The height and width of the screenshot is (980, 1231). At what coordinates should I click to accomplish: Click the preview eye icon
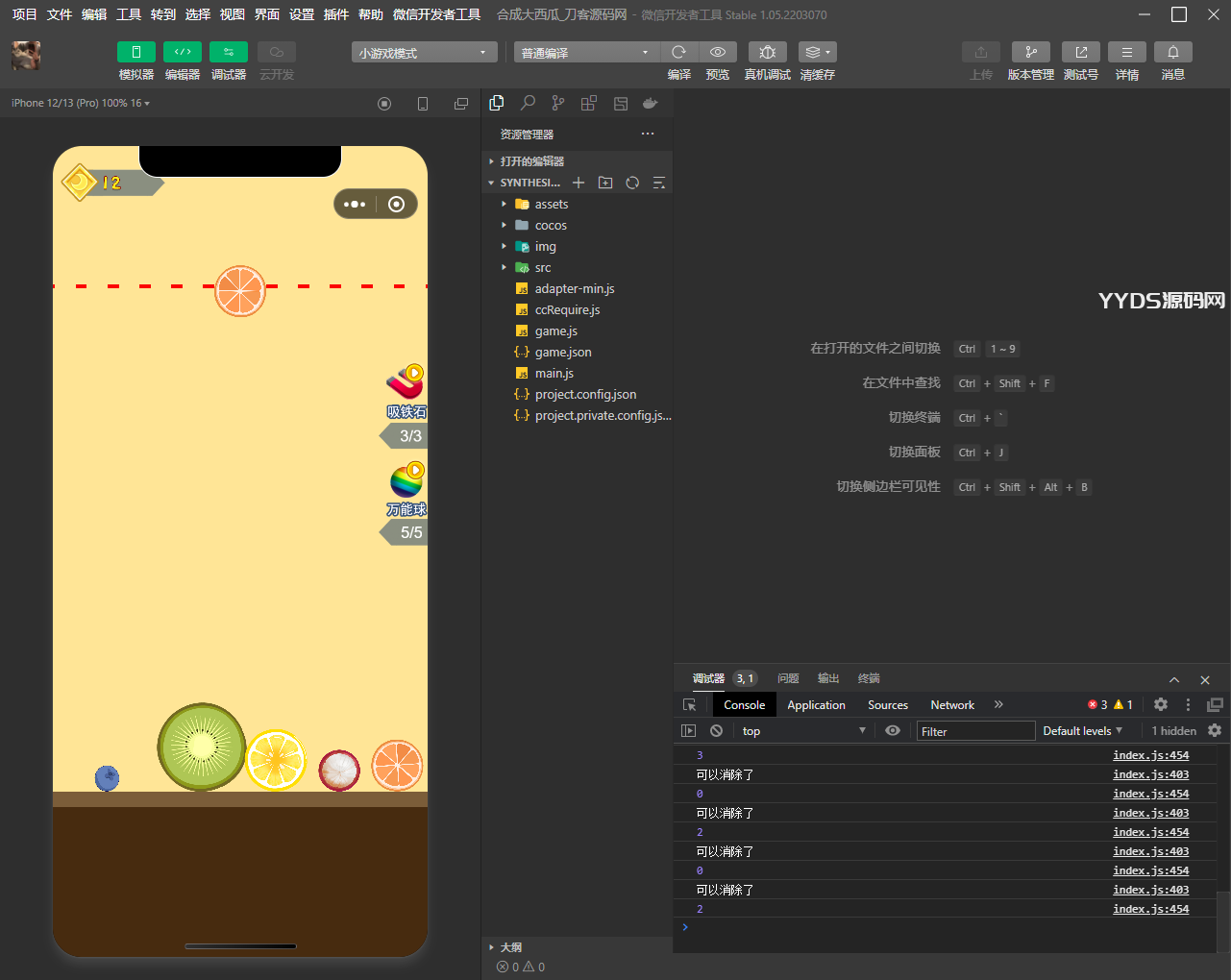[718, 52]
